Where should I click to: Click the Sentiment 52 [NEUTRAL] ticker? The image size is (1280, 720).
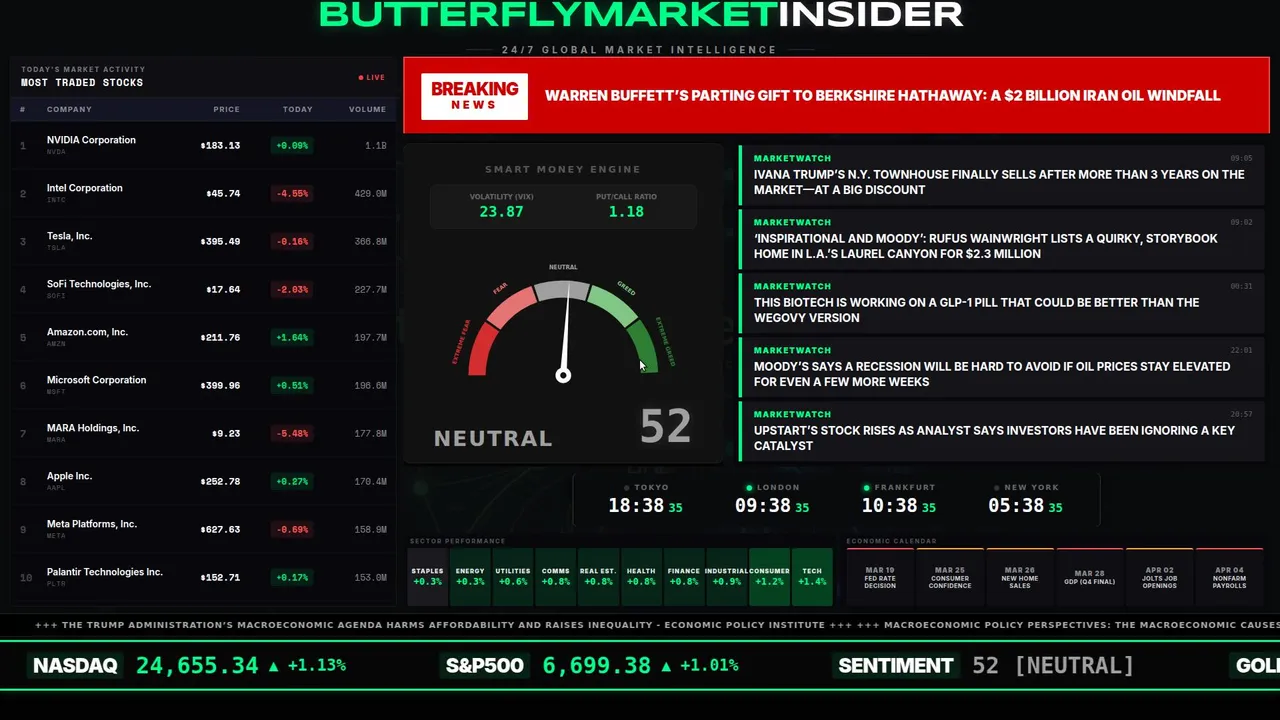tap(986, 665)
